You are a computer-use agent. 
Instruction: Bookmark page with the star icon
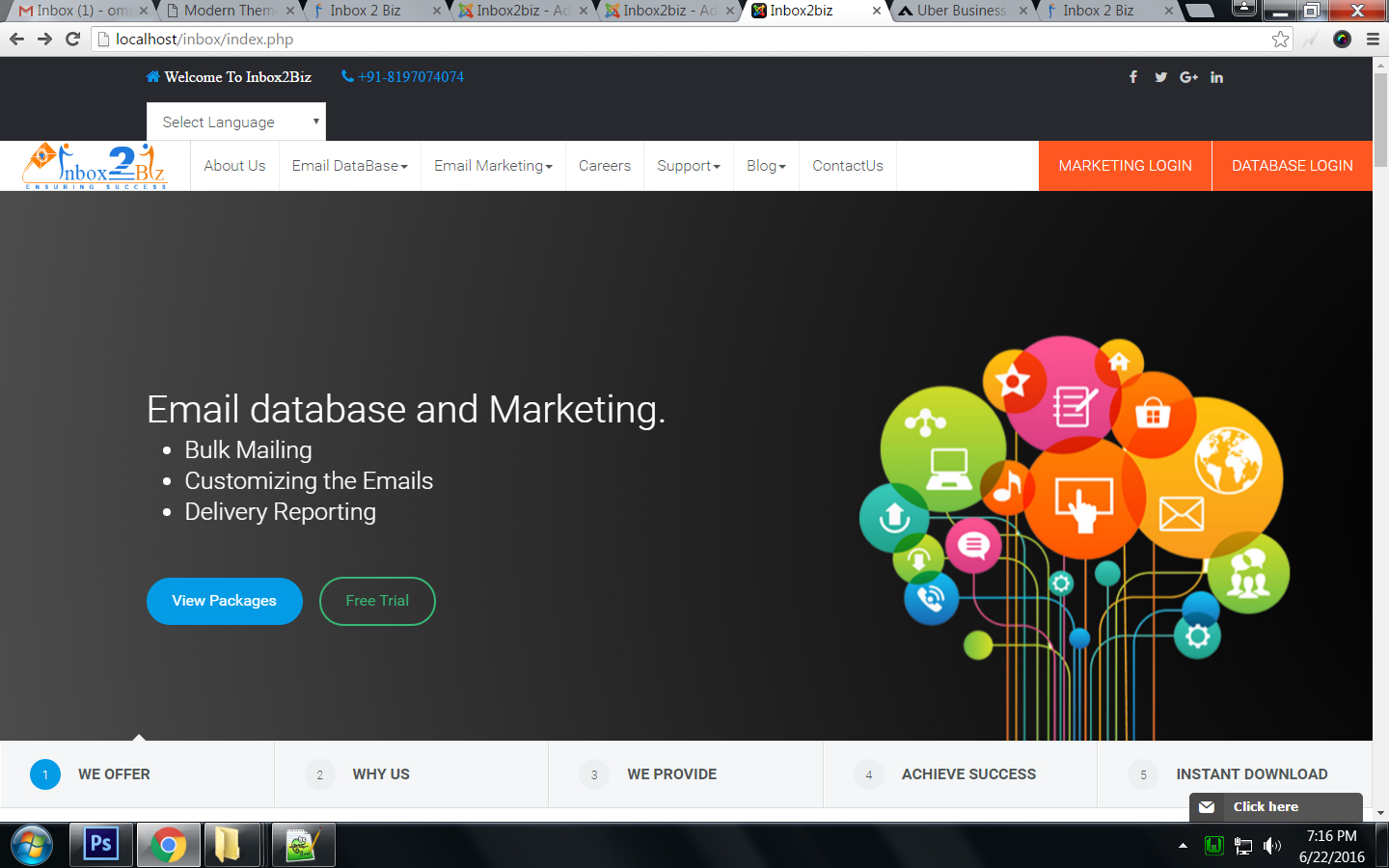1280,40
